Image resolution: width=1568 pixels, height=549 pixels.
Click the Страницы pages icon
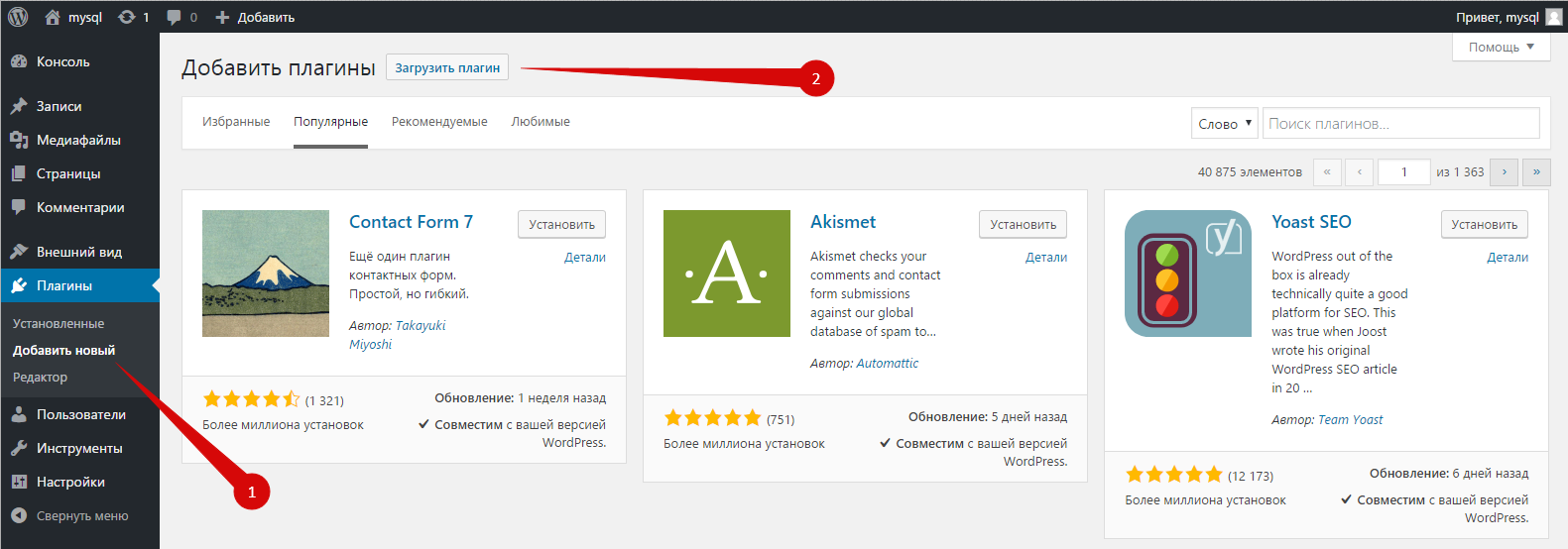click(19, 173)
